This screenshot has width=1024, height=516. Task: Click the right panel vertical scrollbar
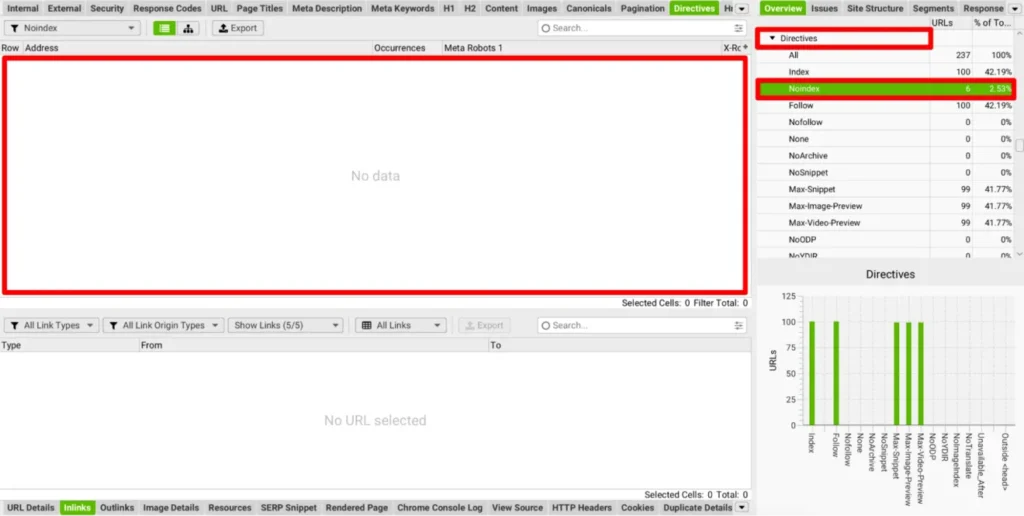[x=1019, y=145]
